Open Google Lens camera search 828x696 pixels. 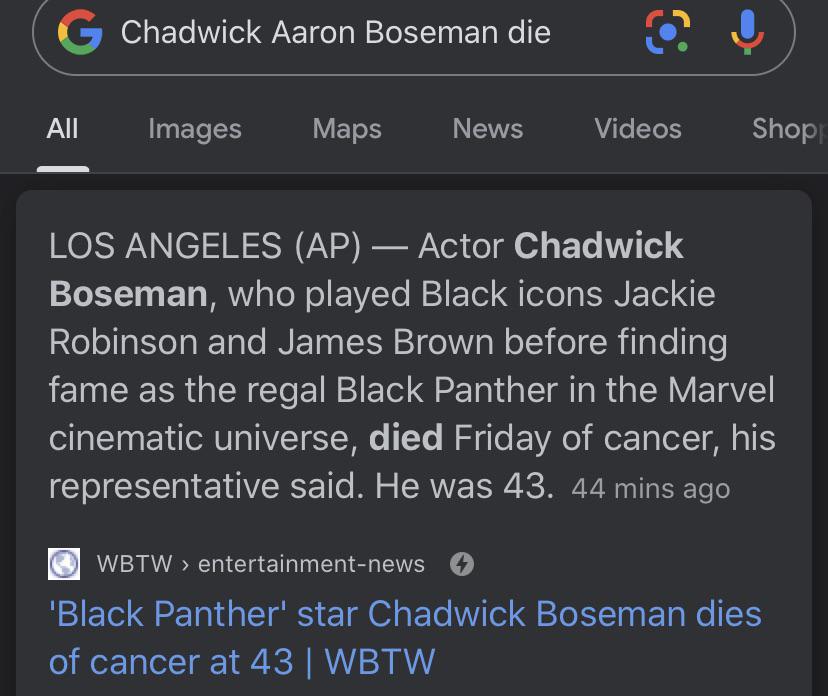coord(667,32)
